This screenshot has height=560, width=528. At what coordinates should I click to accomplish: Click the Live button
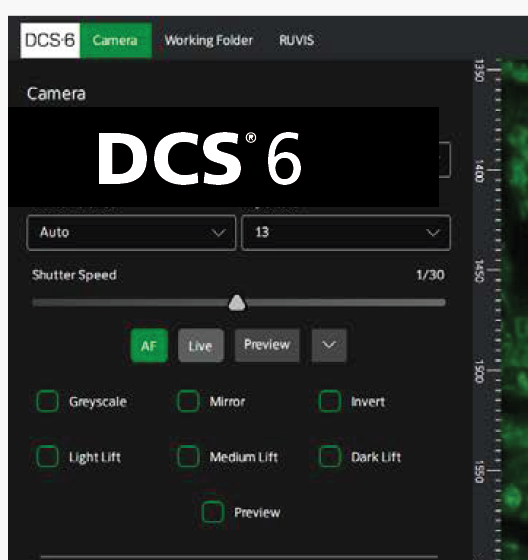[x=200, y=345]
